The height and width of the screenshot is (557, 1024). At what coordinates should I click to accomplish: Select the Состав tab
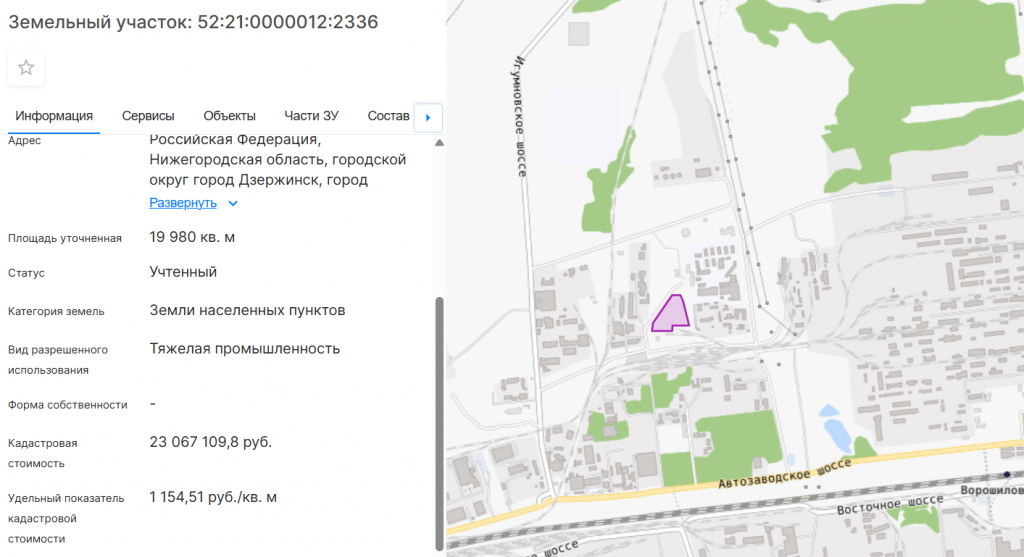(x=388, y=116)
